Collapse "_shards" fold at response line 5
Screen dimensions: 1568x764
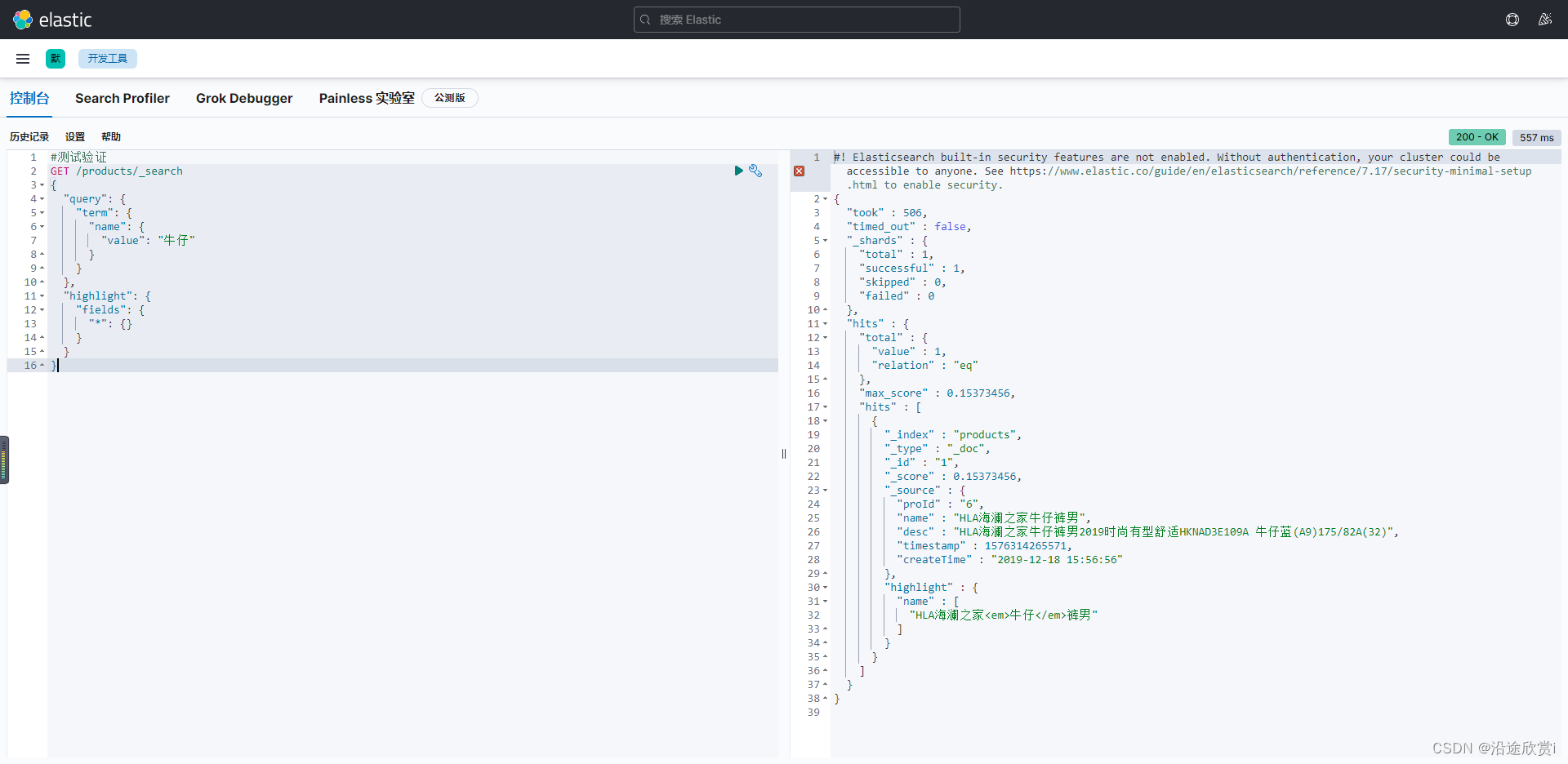826,241
